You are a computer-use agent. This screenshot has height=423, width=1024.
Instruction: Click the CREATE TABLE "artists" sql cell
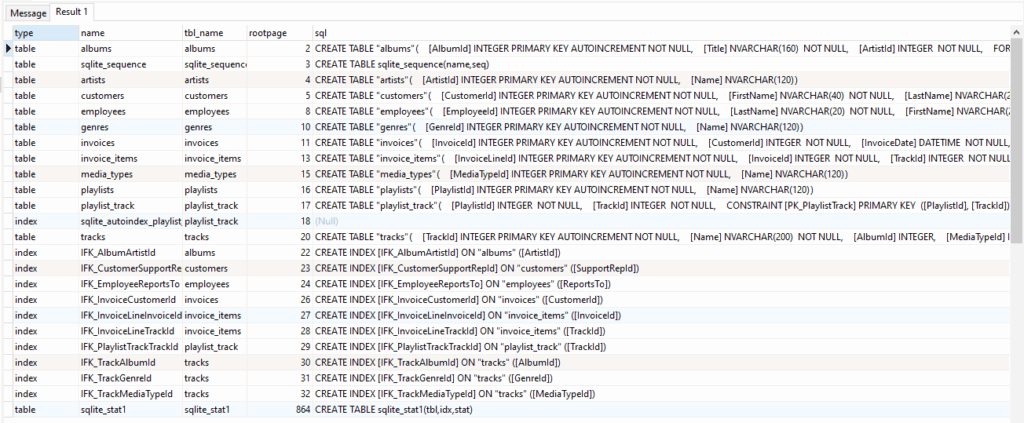(x=662, y=80)
